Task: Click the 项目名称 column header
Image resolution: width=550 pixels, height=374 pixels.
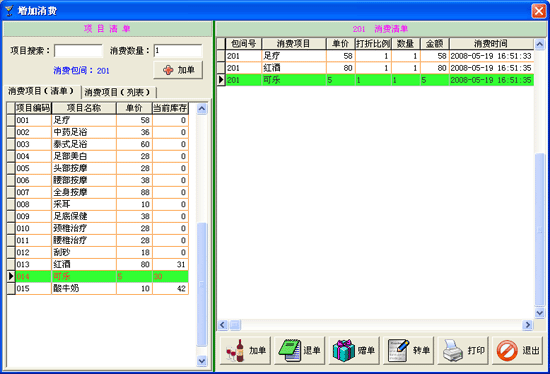Action: [x=84, y=108]
